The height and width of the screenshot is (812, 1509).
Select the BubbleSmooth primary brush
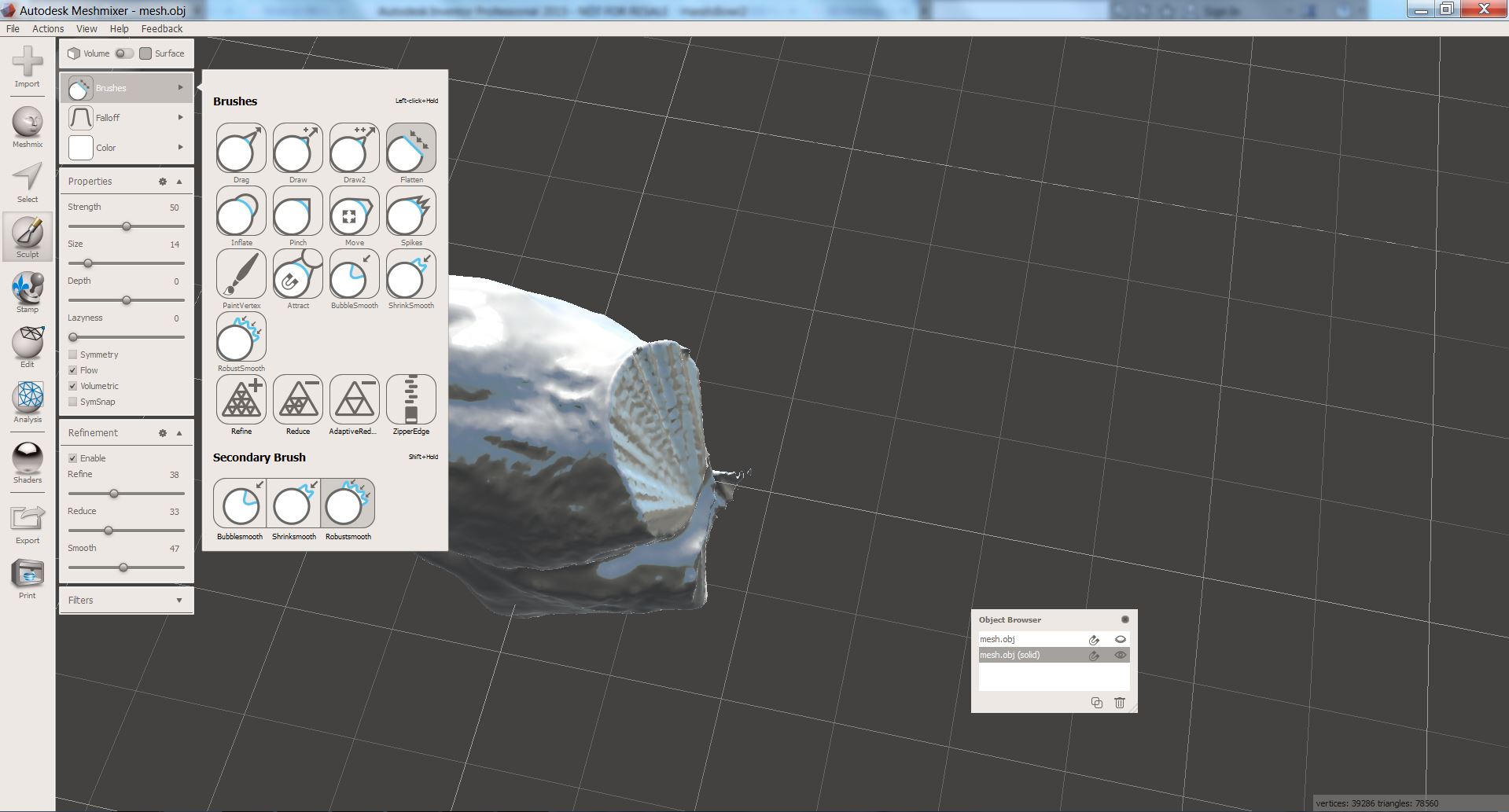coord(354,274)
